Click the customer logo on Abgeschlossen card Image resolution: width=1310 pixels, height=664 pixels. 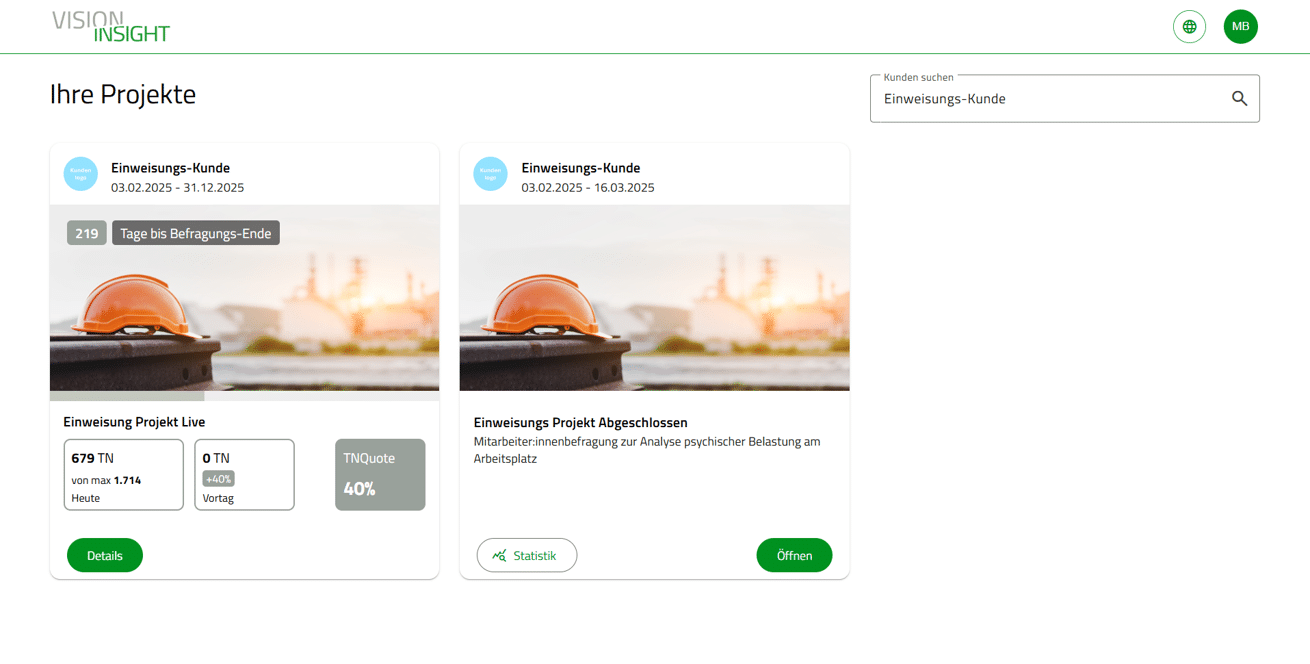pos(491,174)
